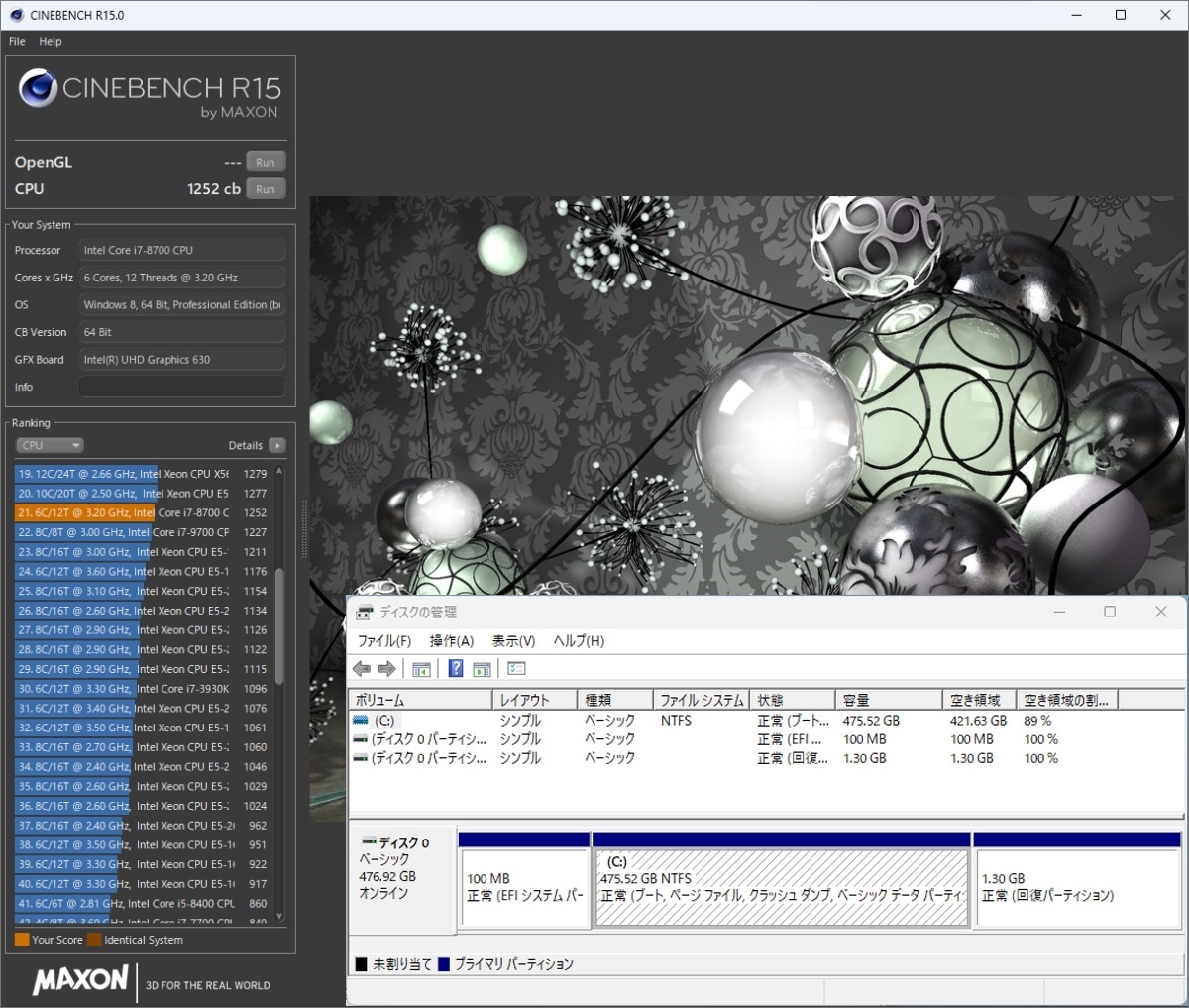Run the CPU benchmark
The image size is (1189, 1008).
click(266, 189)
